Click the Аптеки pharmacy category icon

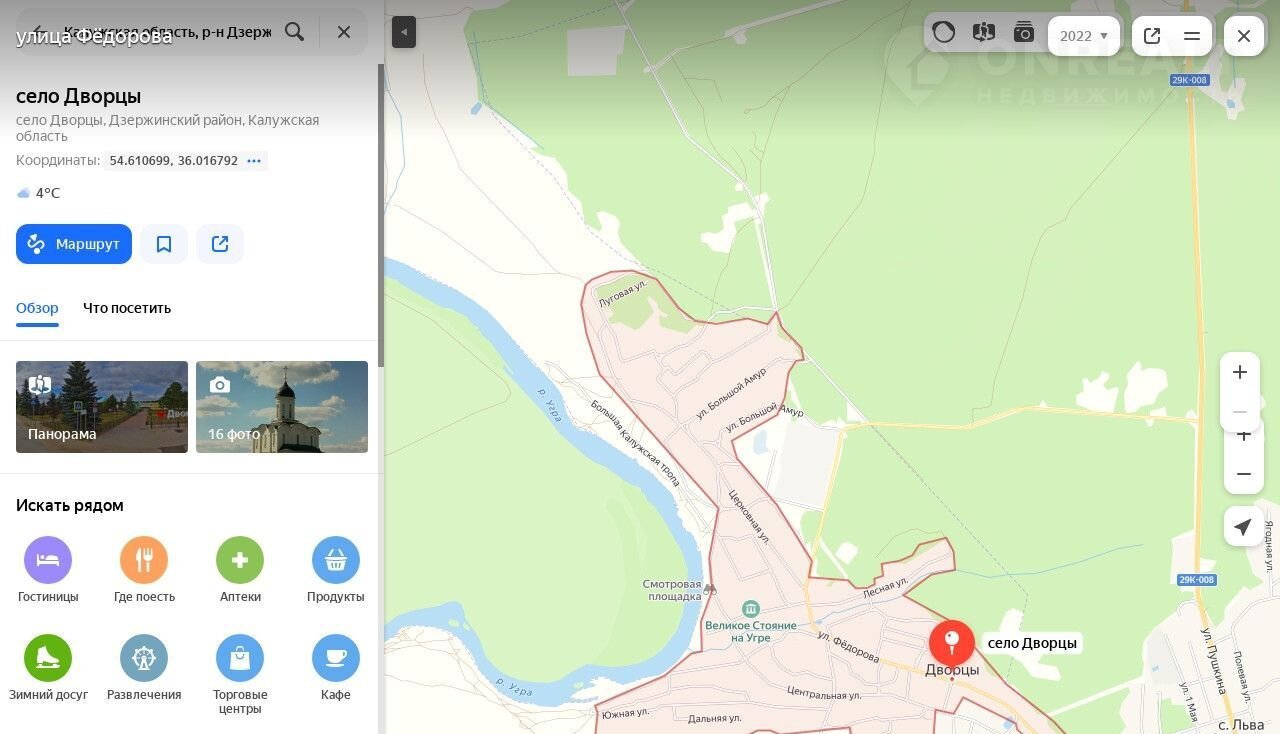pyautogui.click(x=240, y=560)
